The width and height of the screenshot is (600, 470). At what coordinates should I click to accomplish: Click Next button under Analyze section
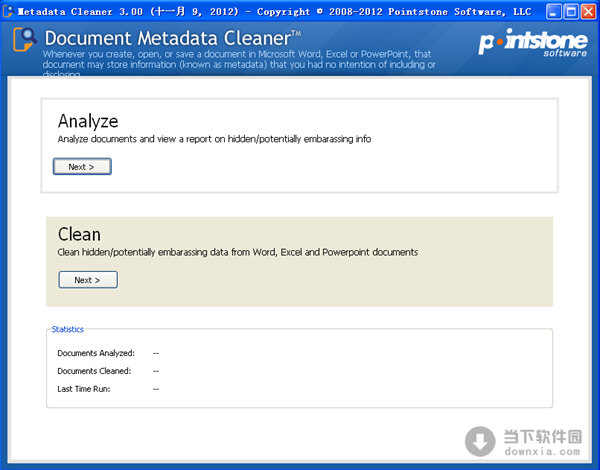tap(82, 166)
